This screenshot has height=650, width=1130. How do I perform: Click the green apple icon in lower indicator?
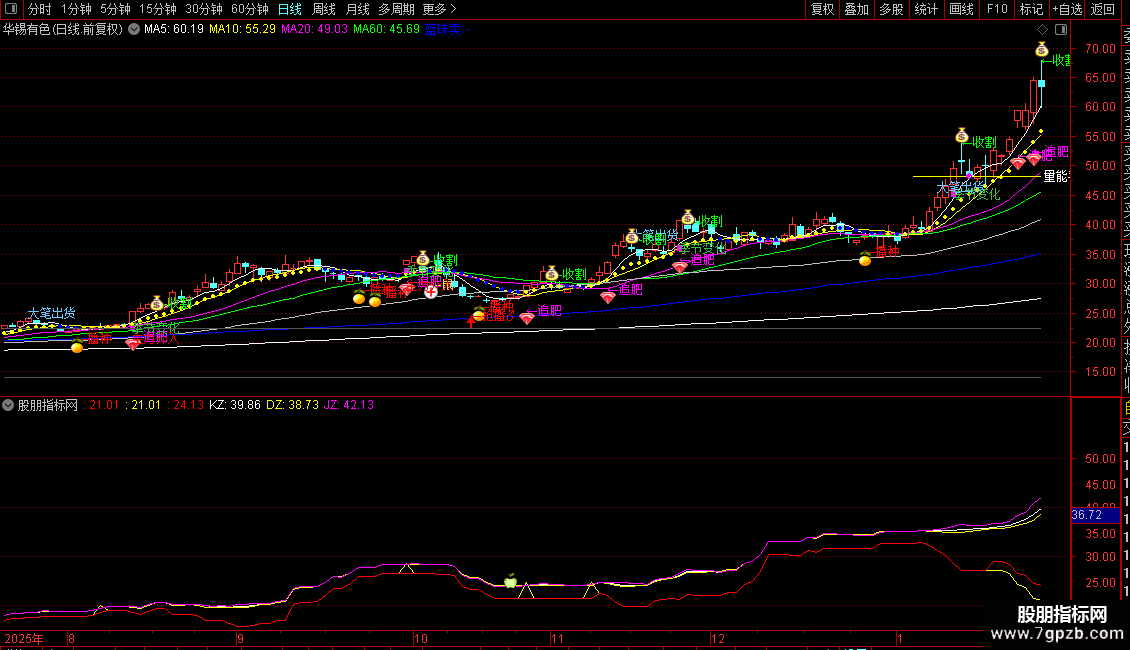pos(510,581)
